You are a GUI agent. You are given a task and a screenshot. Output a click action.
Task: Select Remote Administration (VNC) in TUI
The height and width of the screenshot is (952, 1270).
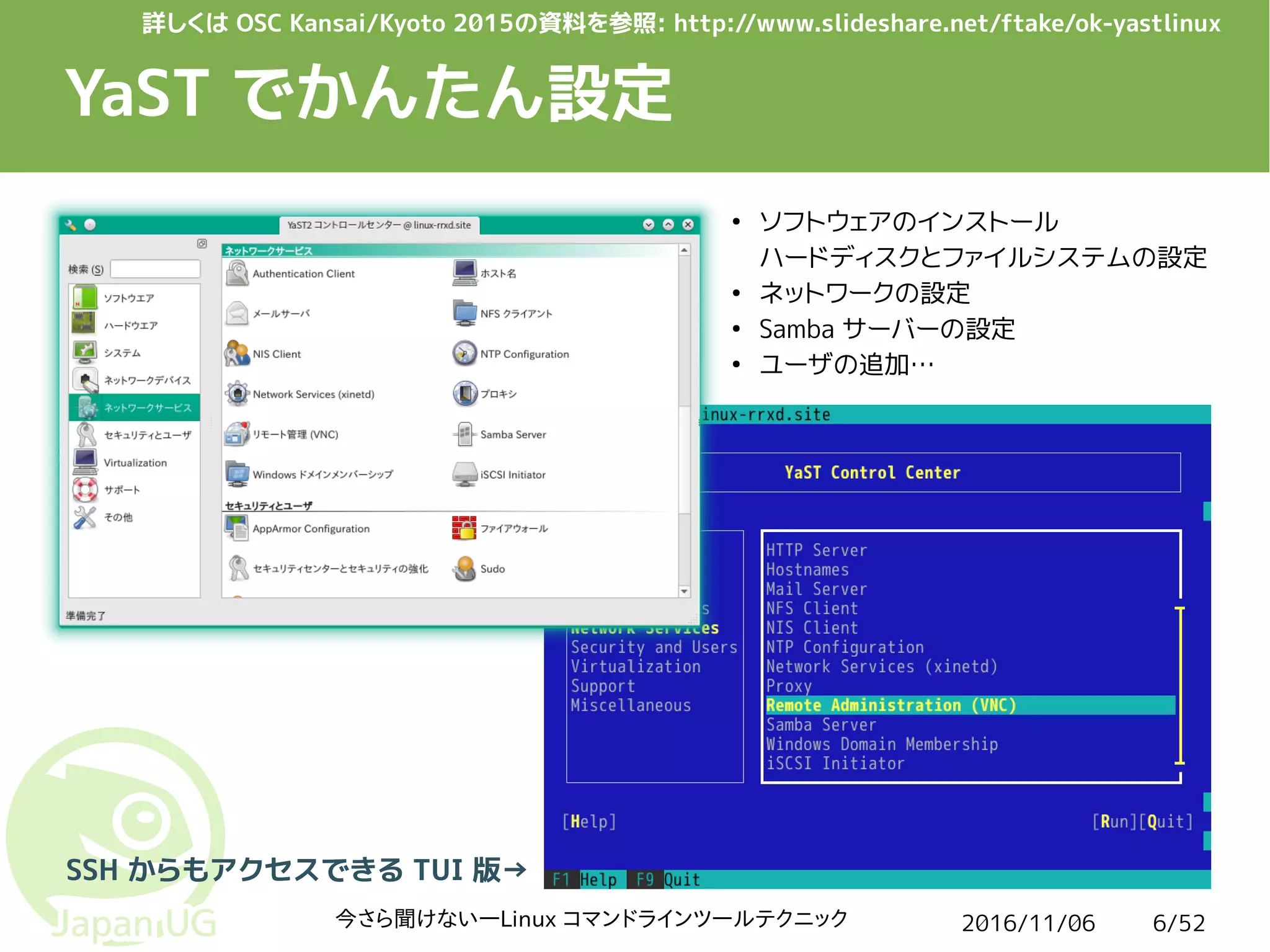coord(970,705)
